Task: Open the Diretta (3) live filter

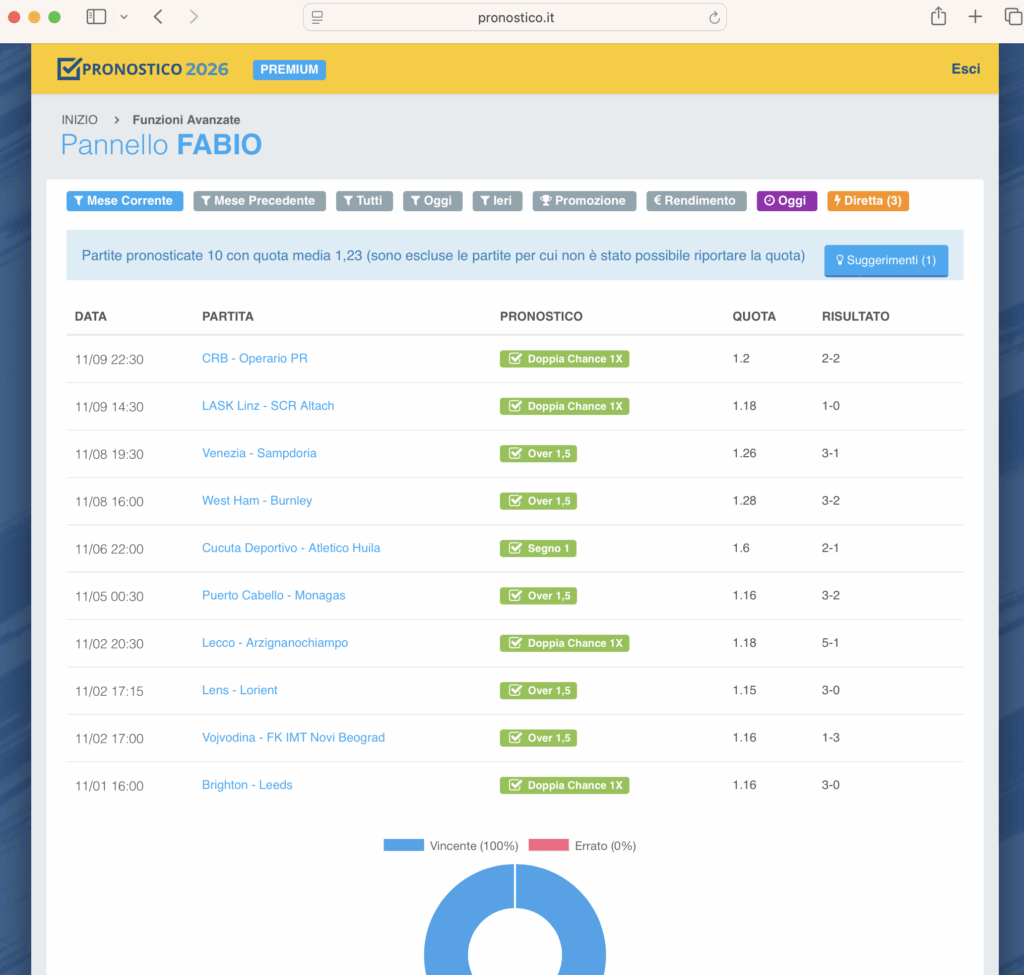Action: tap(867, 201)
